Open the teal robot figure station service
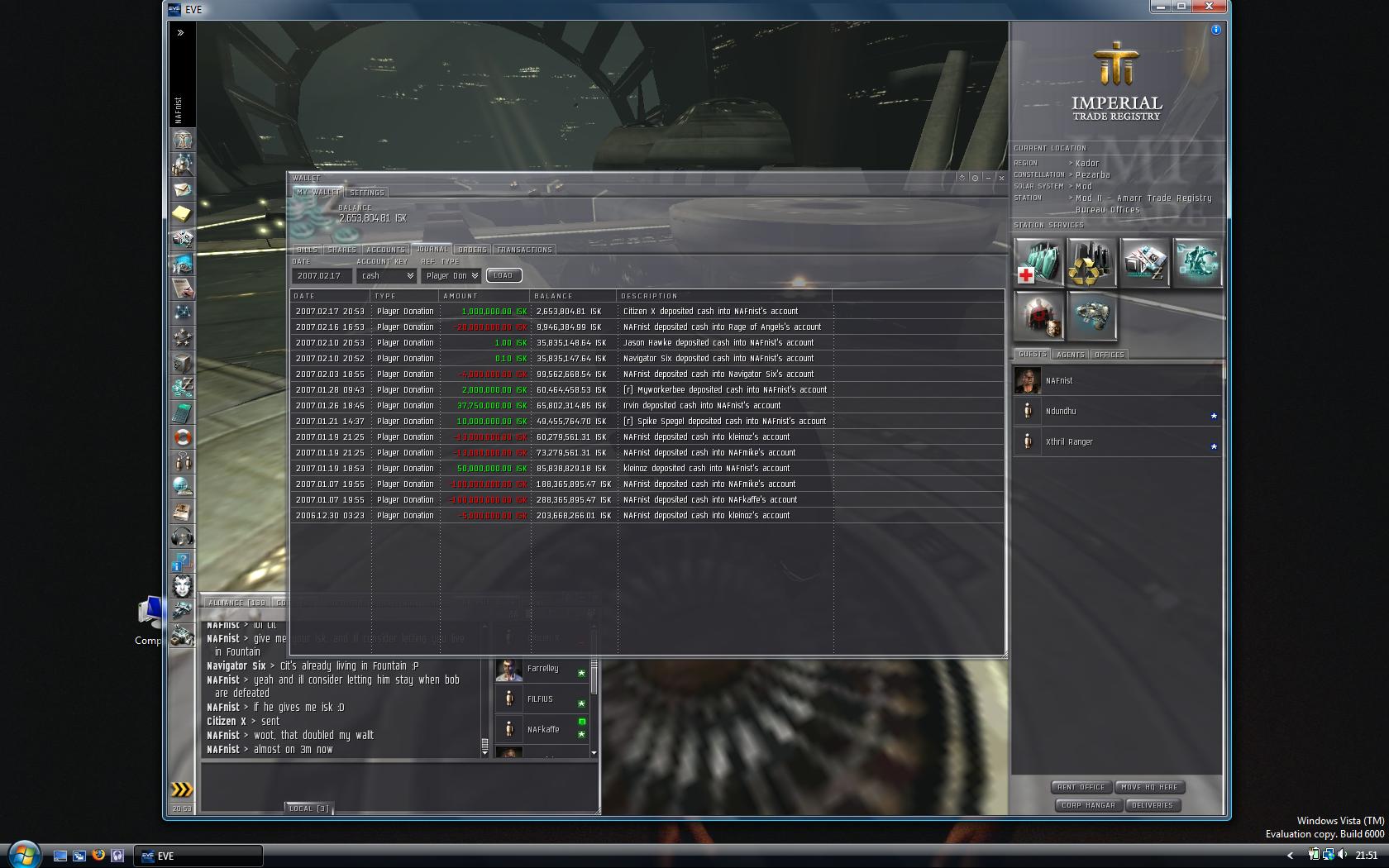 (x=1197, y=262)
